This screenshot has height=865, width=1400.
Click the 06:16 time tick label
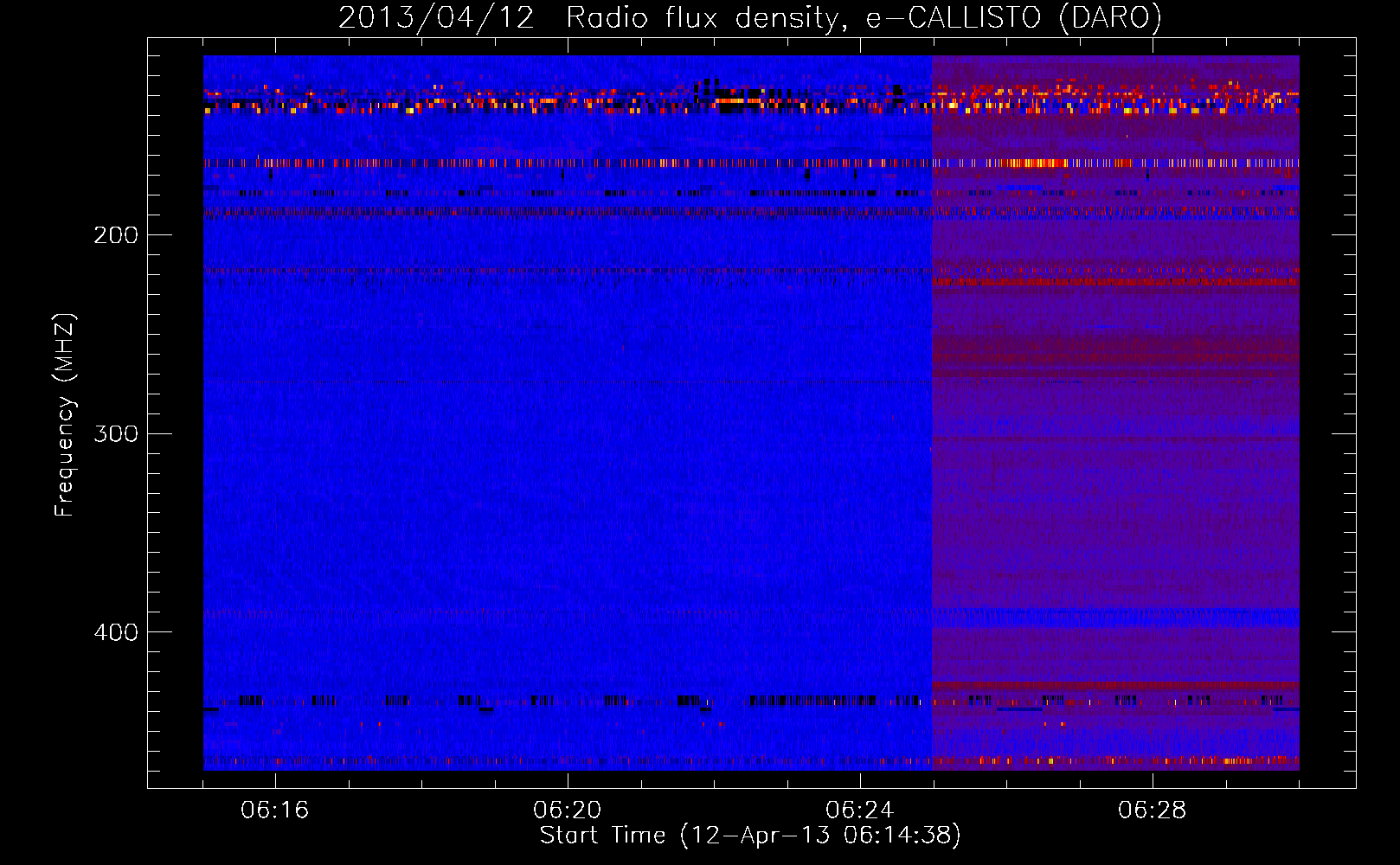coord(275,811)
